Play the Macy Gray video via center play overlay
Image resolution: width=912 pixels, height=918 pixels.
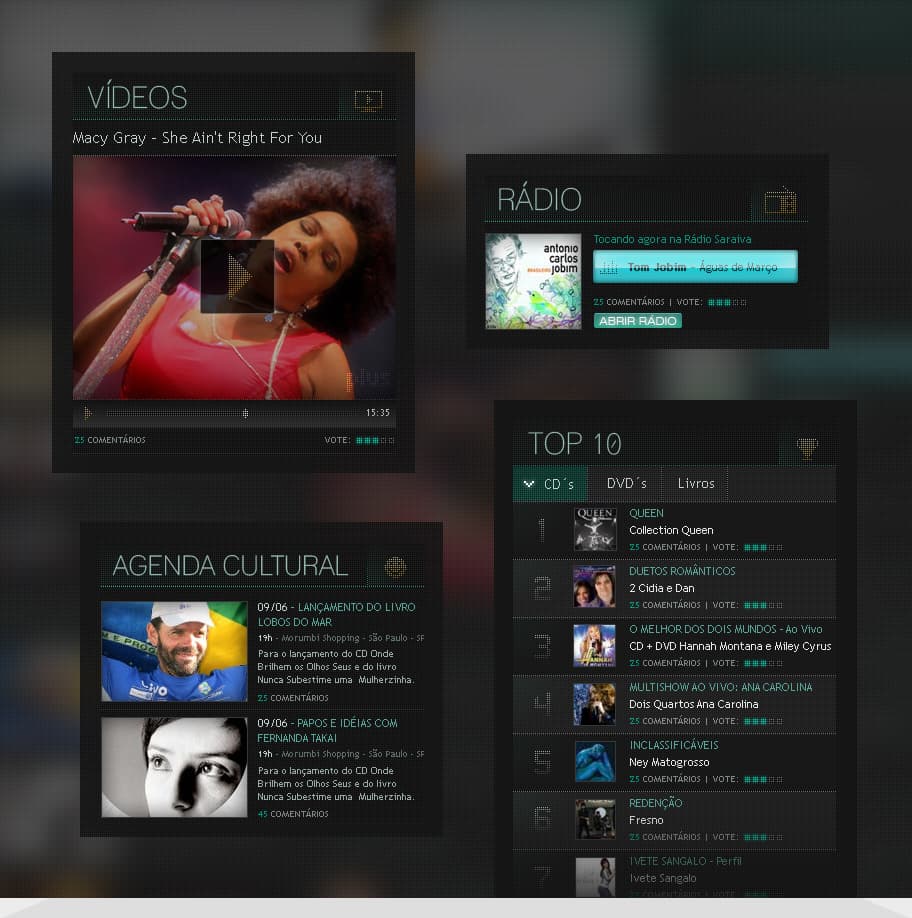tap(237, 276)
